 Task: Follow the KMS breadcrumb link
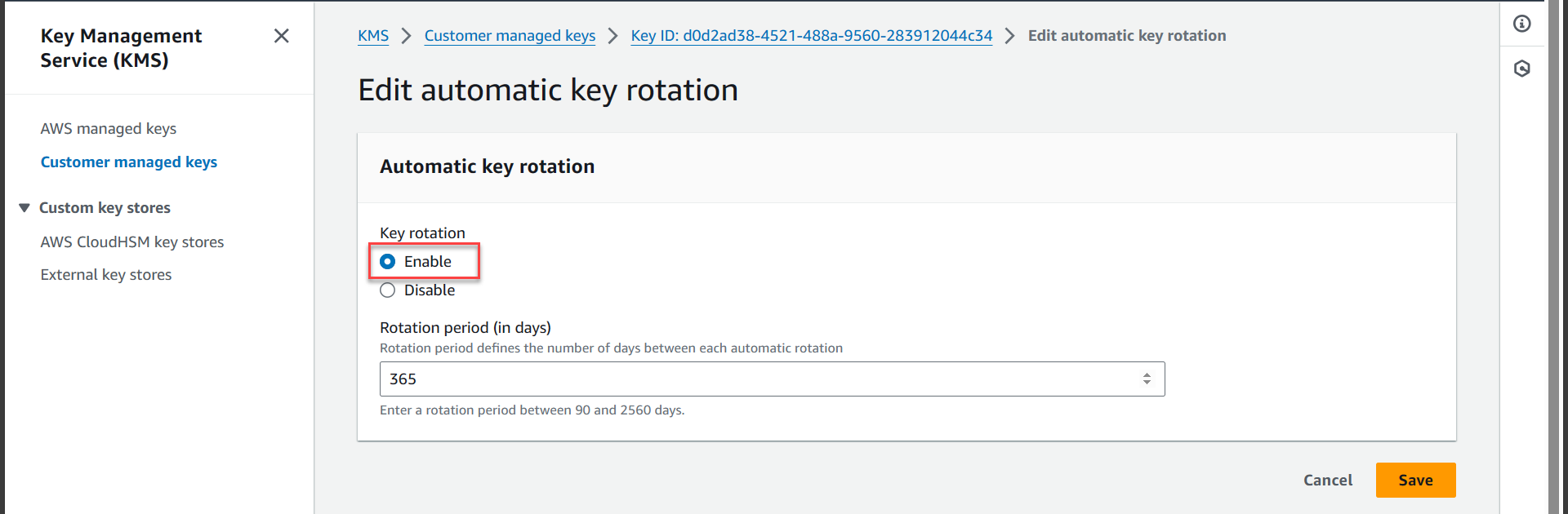pos(373,36)
